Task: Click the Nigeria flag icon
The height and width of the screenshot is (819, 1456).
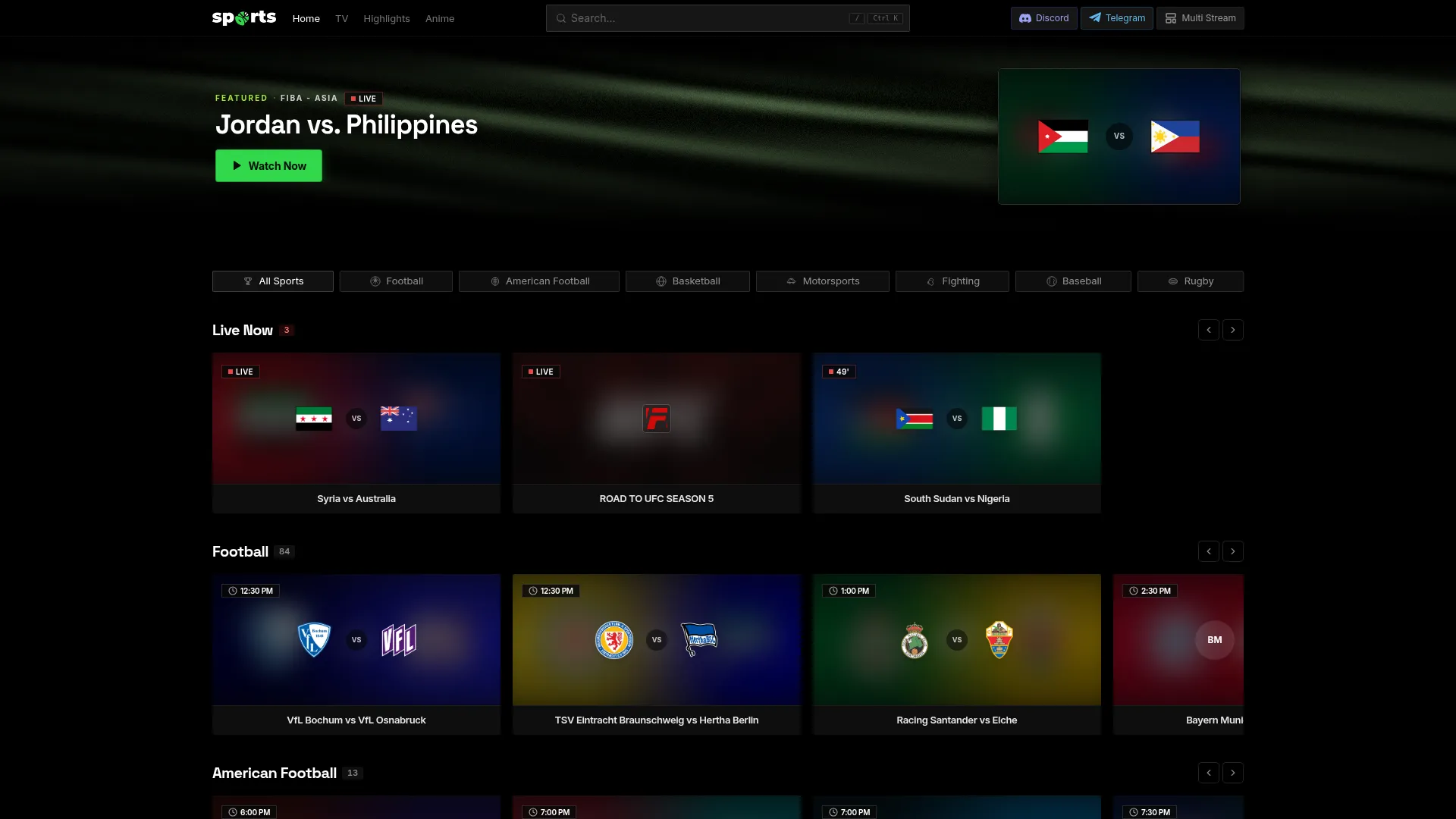Action: (999, 418)
